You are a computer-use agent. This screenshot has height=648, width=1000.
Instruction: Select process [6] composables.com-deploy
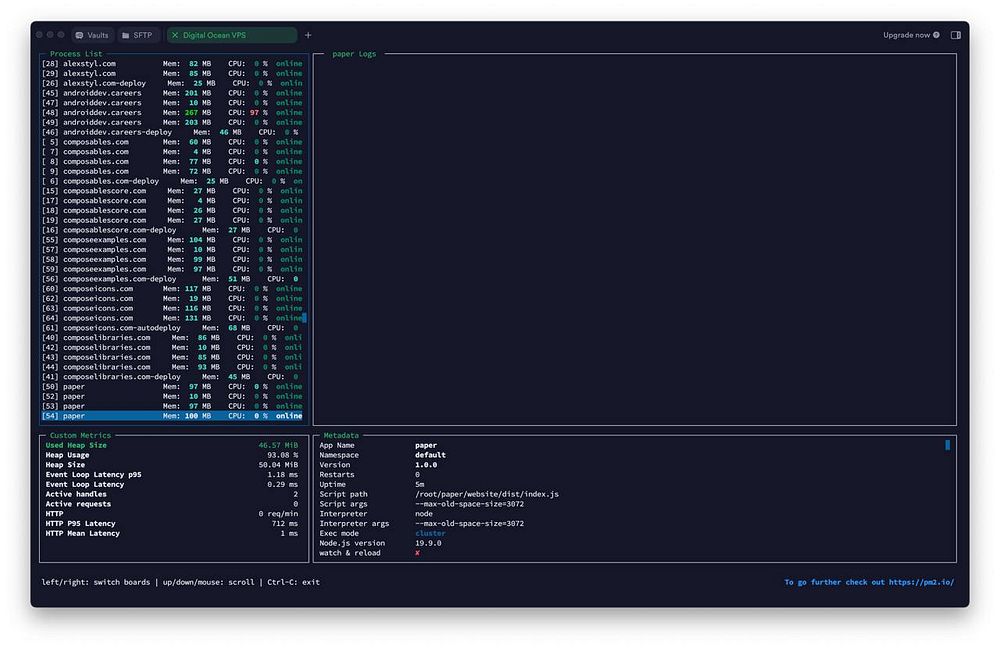[x=172, y=181]
